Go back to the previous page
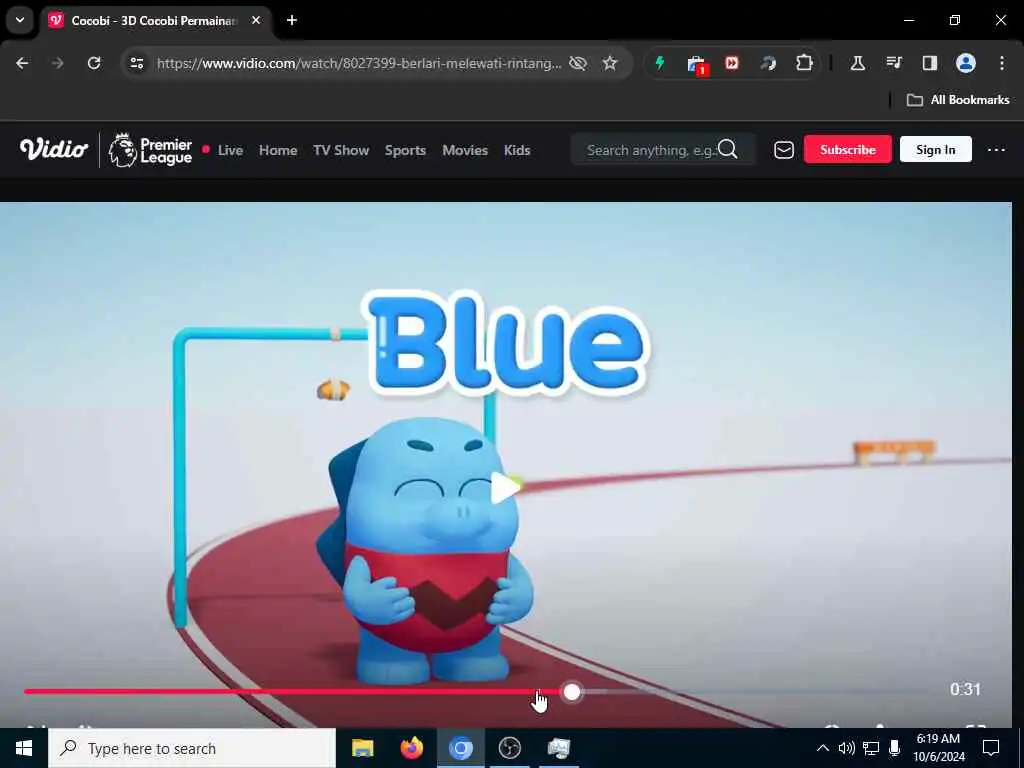This screenshot has height=768, width=1024. [22, 63]
